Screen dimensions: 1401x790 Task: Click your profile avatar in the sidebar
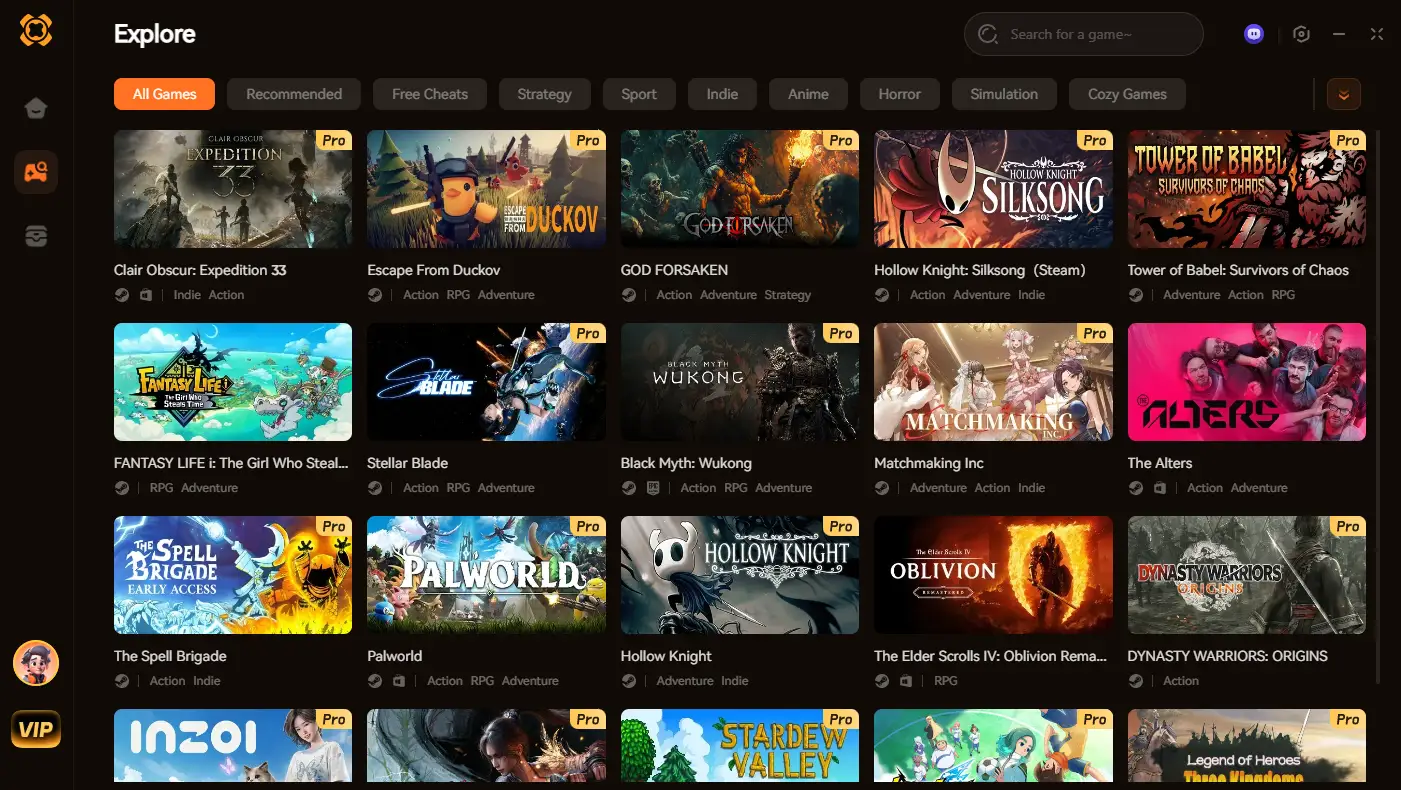pos(35,662)
